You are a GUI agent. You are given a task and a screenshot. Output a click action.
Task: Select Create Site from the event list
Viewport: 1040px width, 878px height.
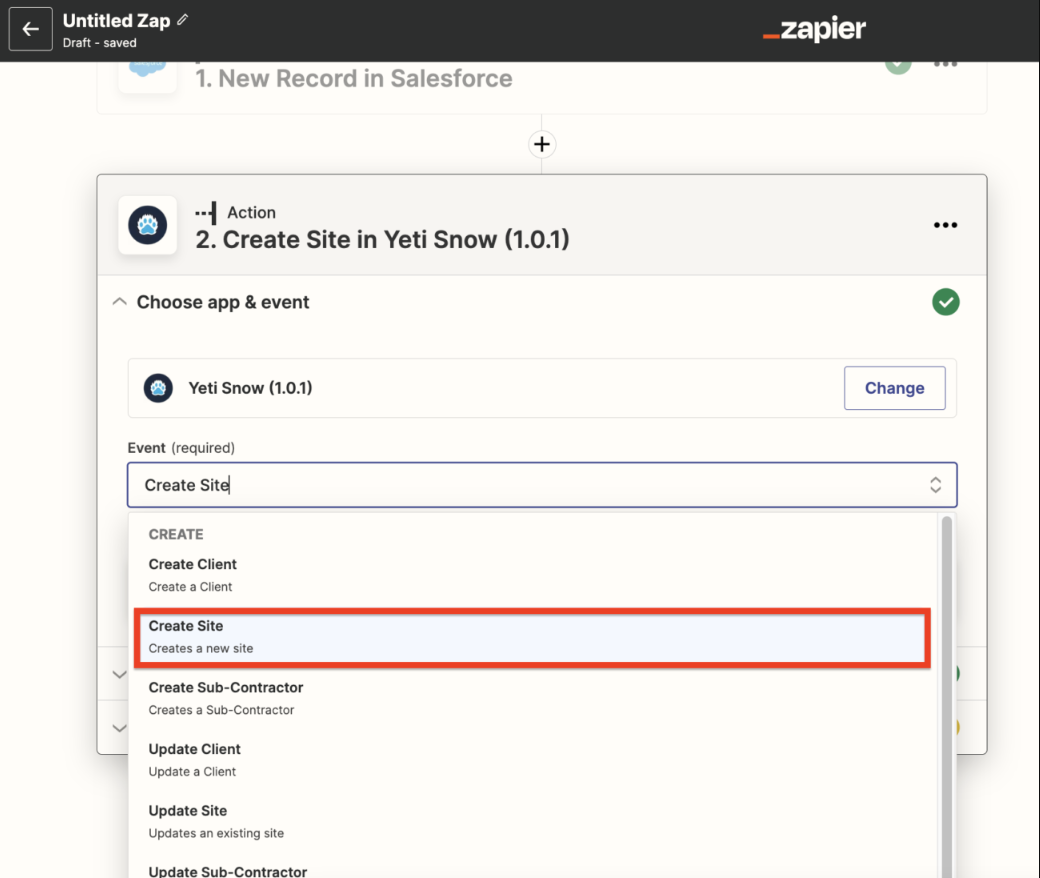(x=532, y=637)
